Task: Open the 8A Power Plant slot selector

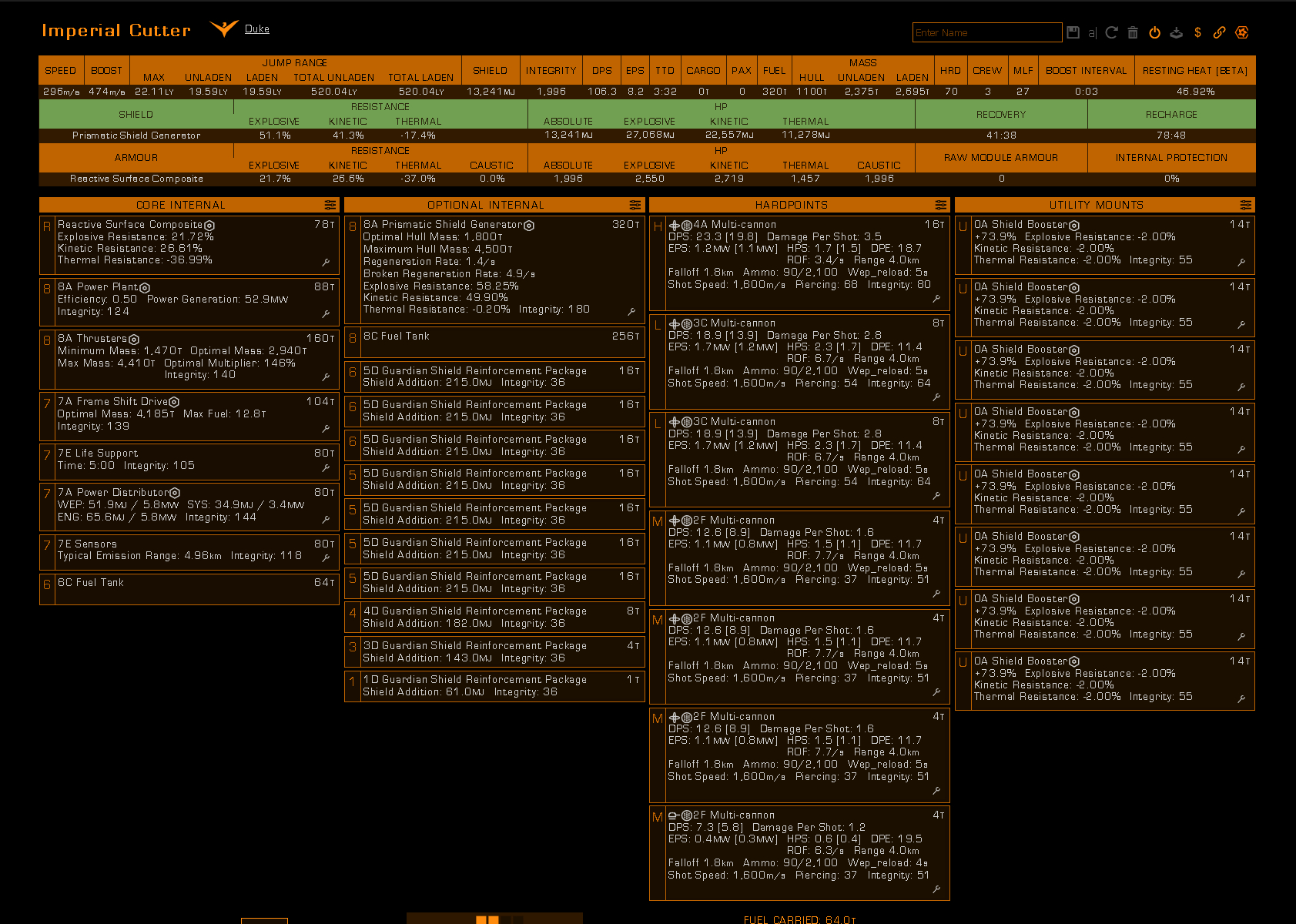Action: (189, 300)
